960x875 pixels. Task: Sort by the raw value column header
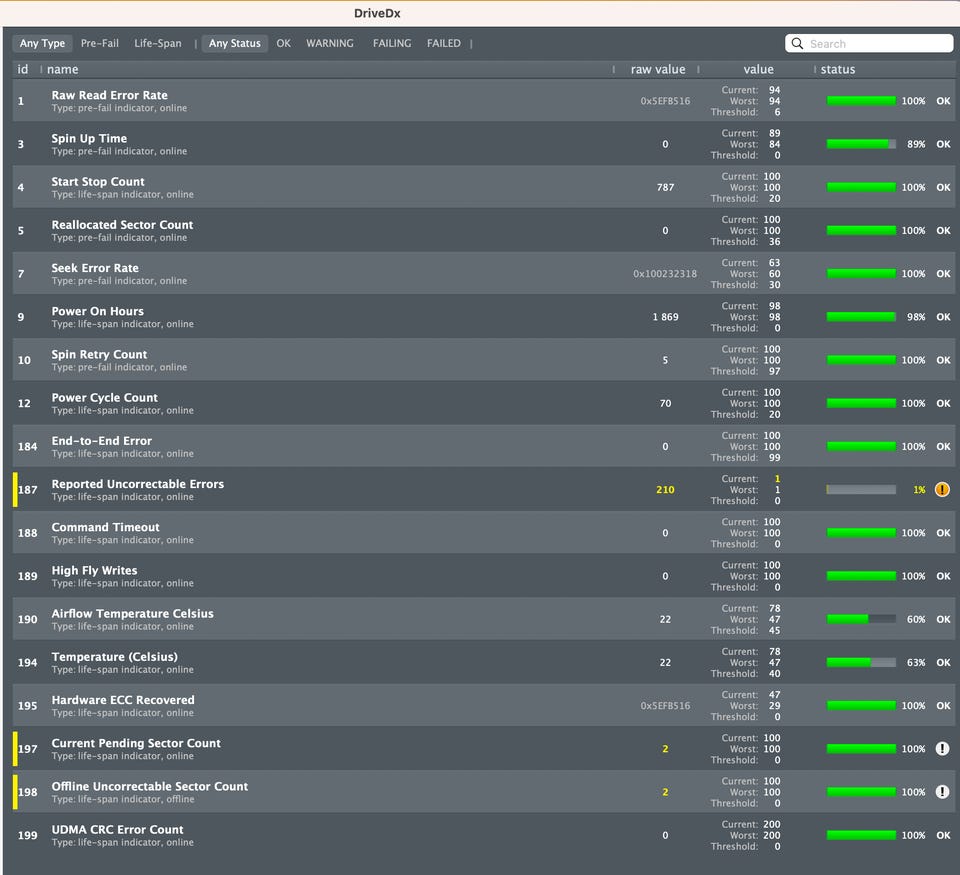point(658,69)
